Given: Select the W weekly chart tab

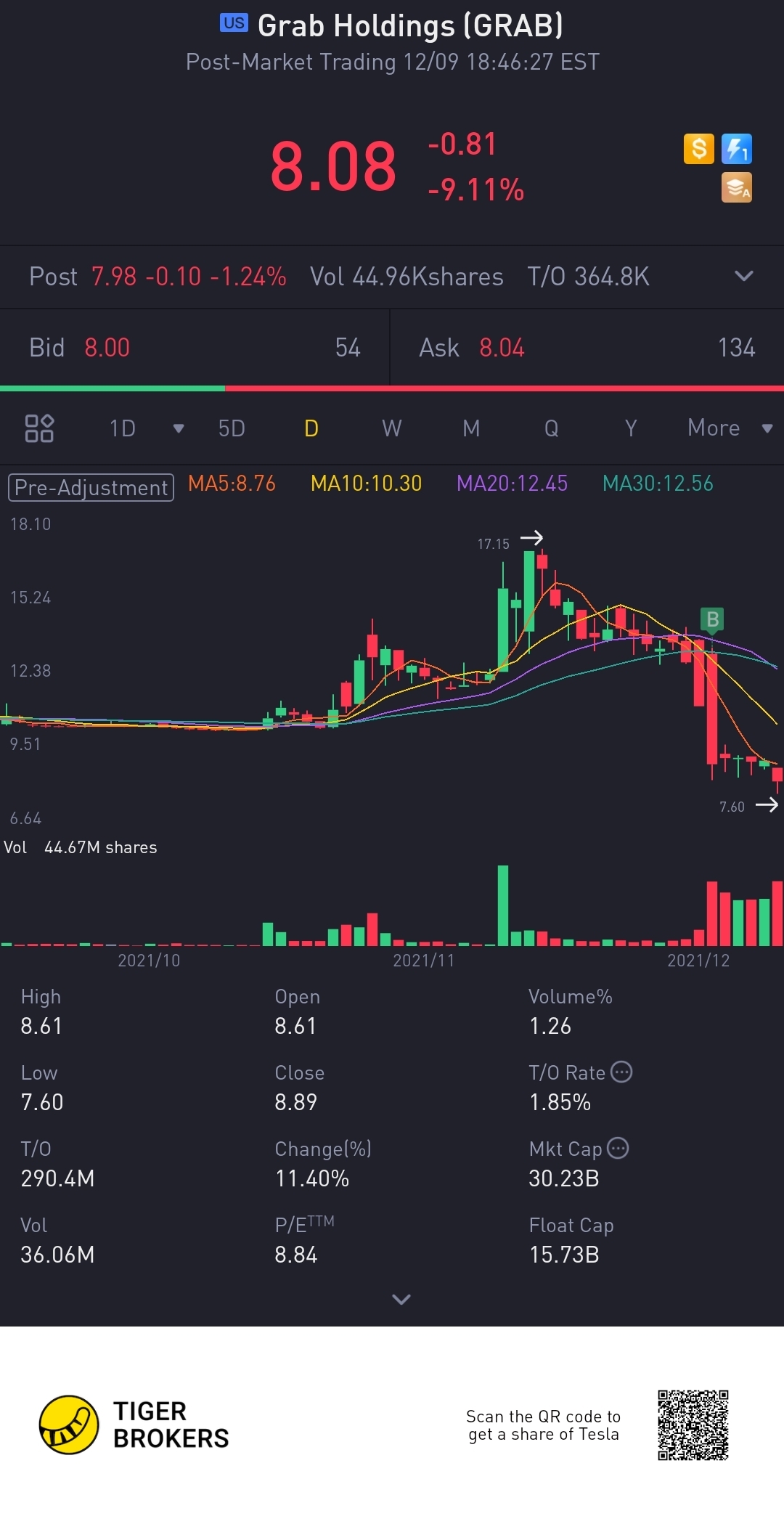Looking at the screenshot, I should pyautogui.click(x=392, y=428).
